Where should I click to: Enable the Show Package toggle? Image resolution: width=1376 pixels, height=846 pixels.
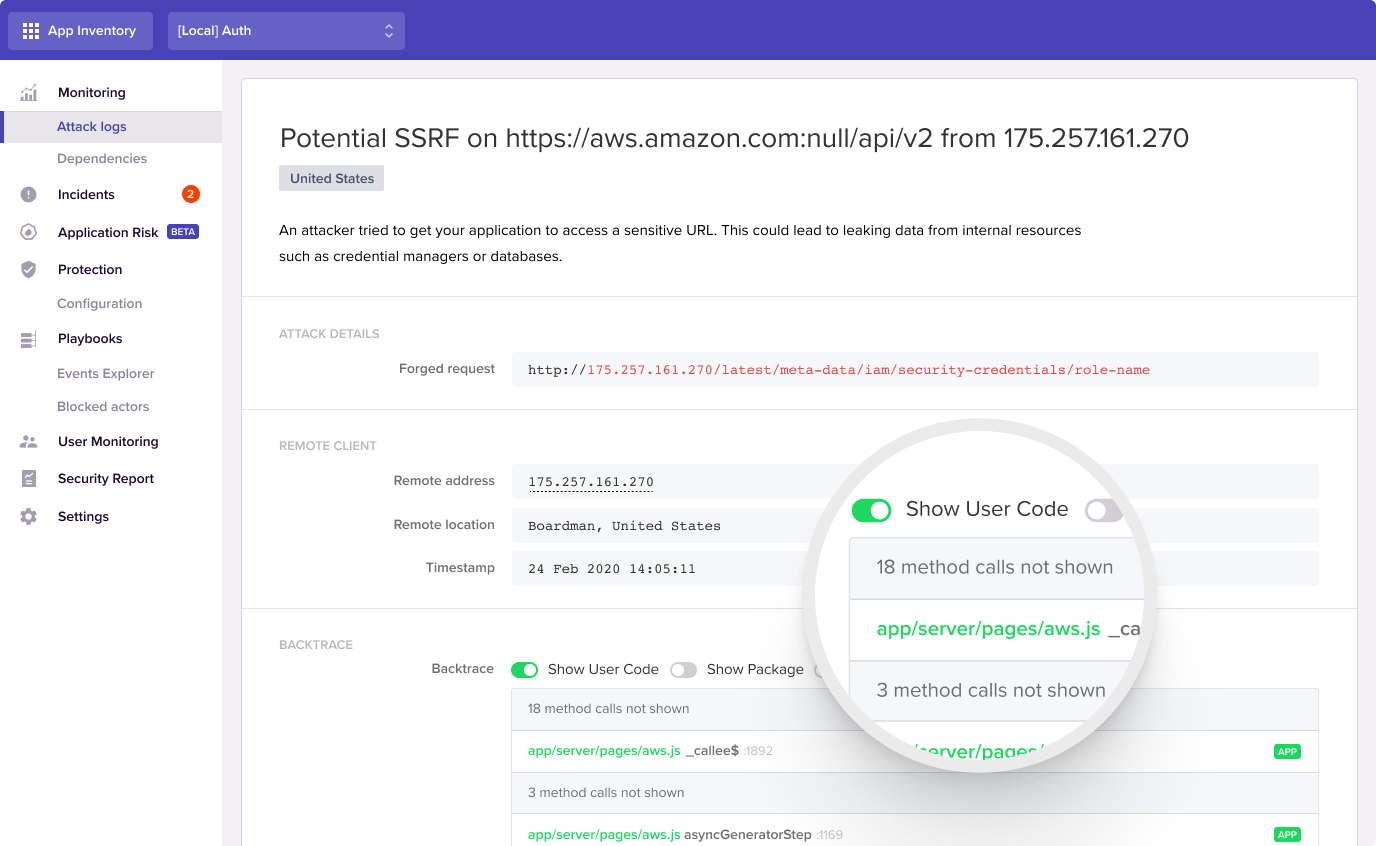[683, 670]
